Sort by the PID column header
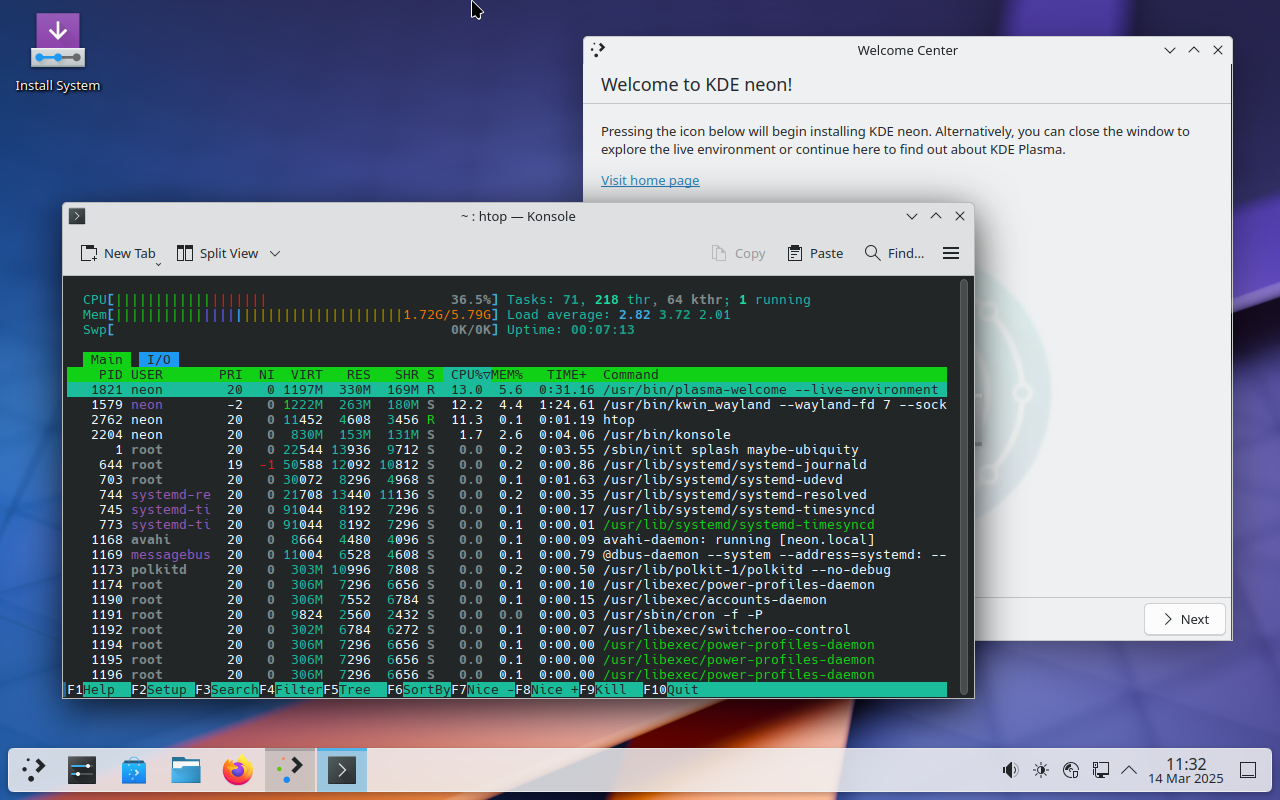The image size is (1280, 800). click(x=110, y=374)
